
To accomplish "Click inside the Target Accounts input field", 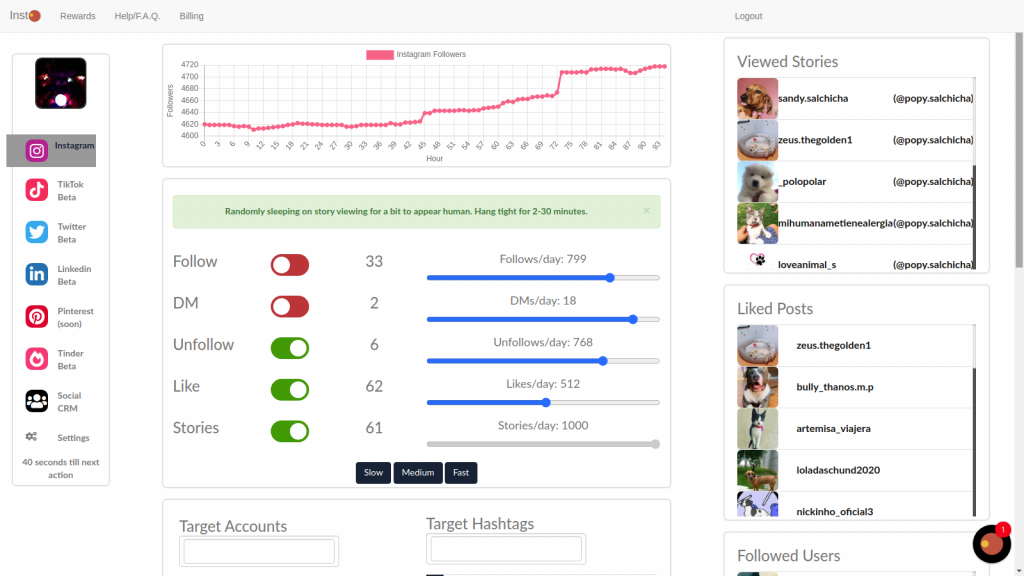I will 258,550.
